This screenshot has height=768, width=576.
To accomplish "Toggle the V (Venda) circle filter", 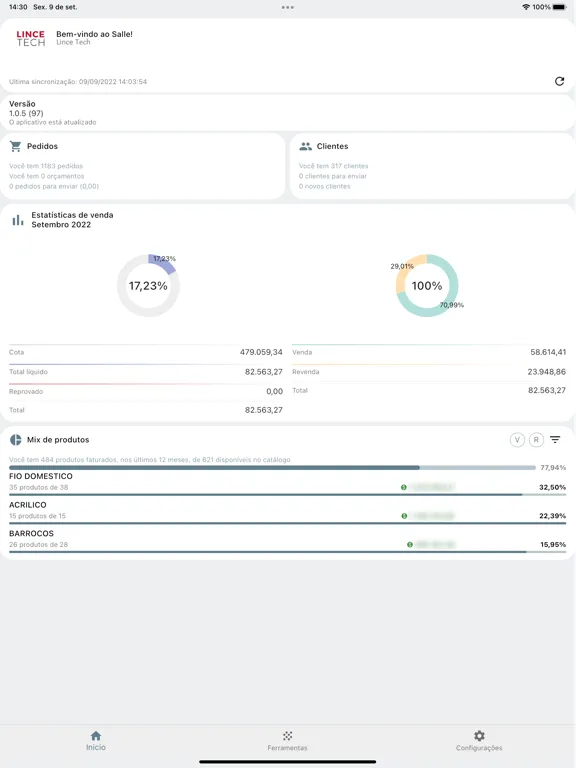I will [x=517, y=439].
